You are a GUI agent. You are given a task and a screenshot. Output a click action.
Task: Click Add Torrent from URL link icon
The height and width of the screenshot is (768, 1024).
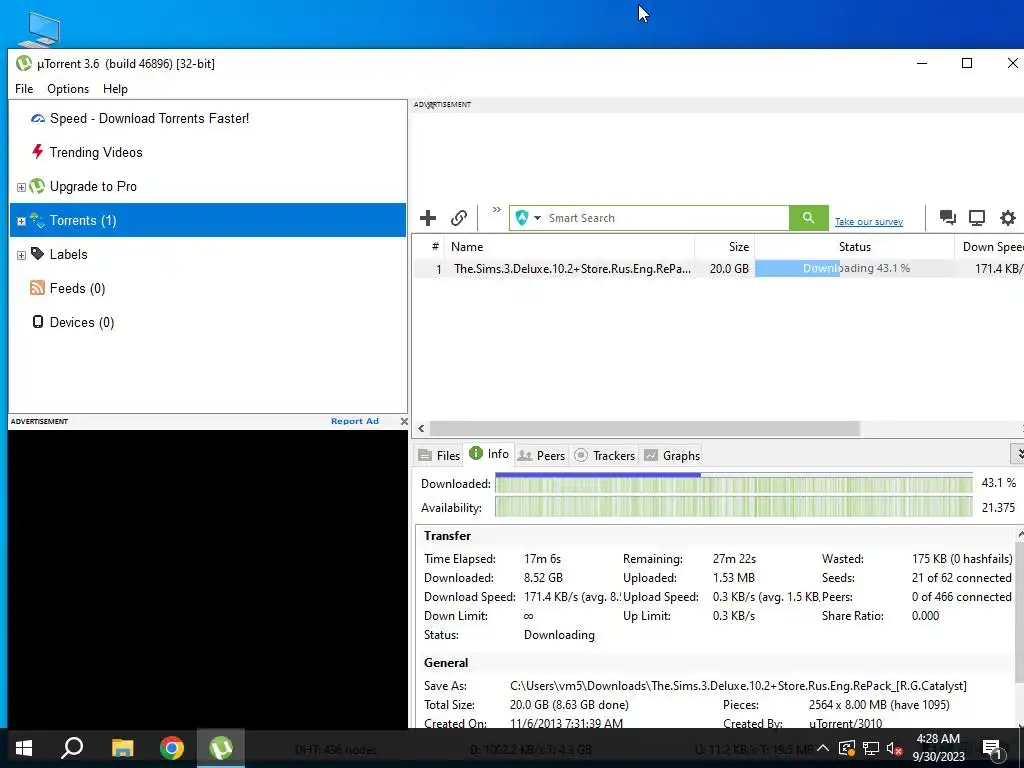click(x=459, y=218)
